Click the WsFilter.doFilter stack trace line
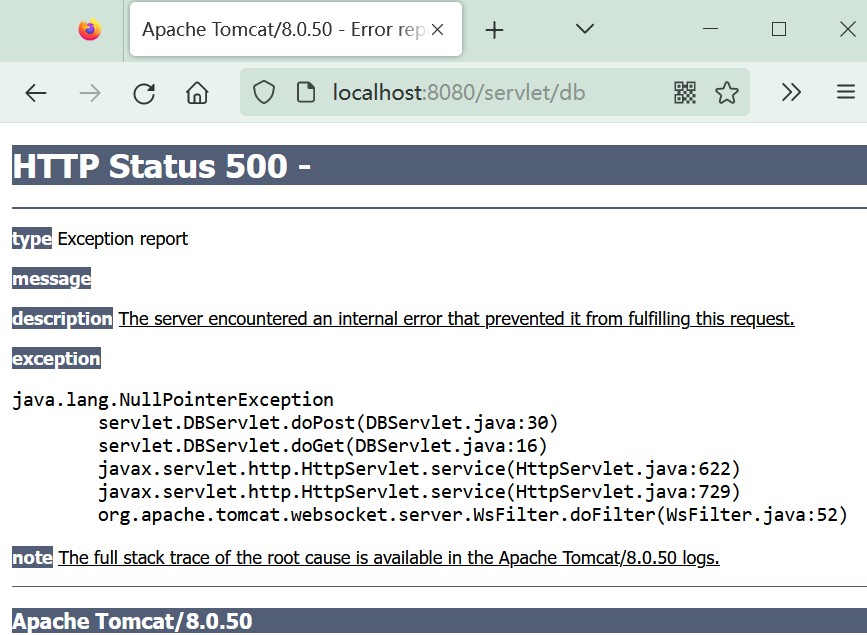The image size is (867, 635). (x=473, y=515)
